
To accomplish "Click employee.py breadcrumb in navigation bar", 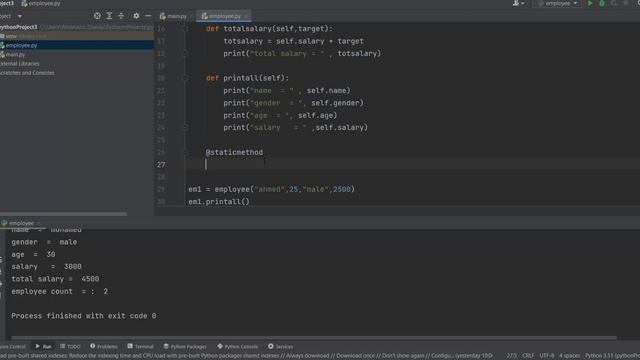I will point(40,3).
